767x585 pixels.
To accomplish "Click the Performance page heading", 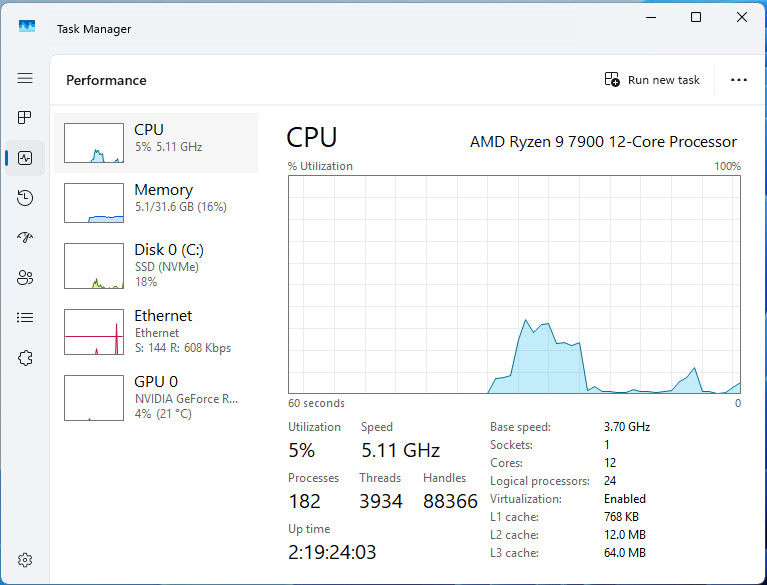I will 106,80.
